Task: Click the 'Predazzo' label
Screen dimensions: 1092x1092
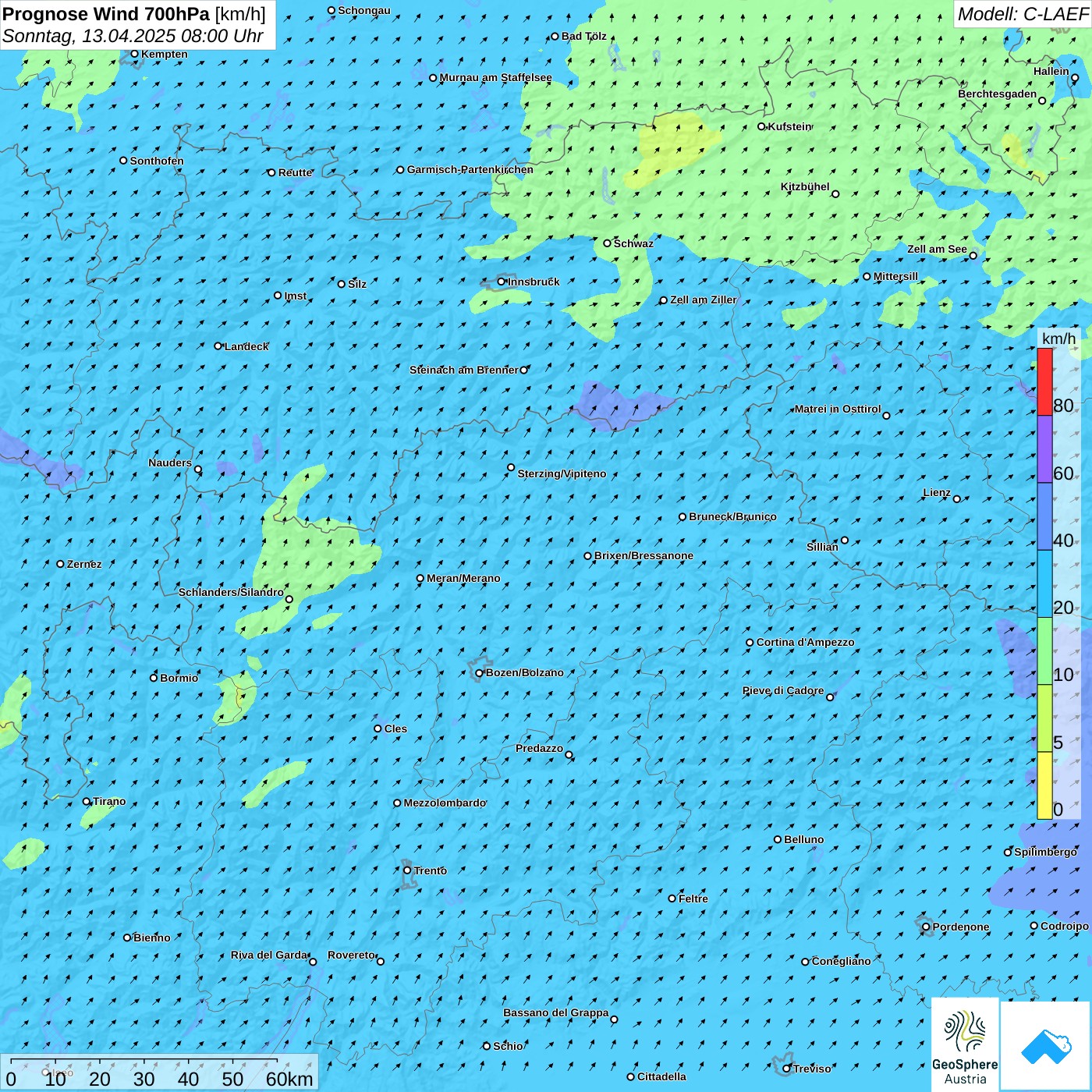Action: click(539, 748)
